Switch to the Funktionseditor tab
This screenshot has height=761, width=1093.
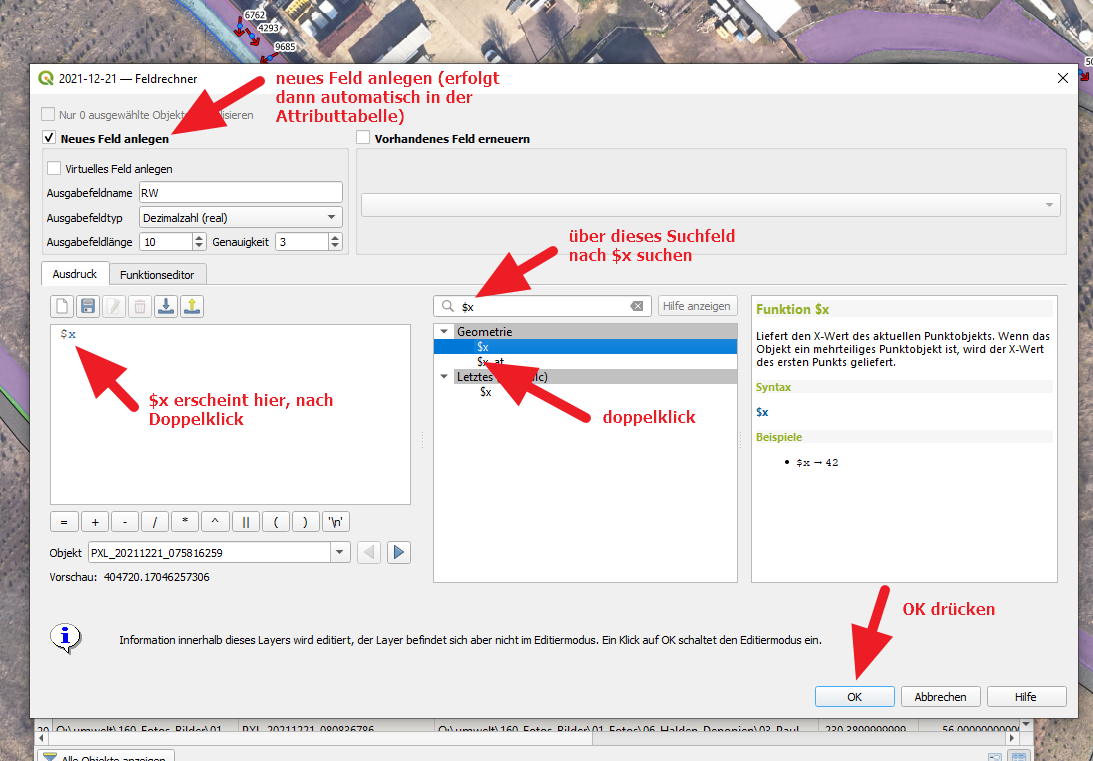[157, 274]
